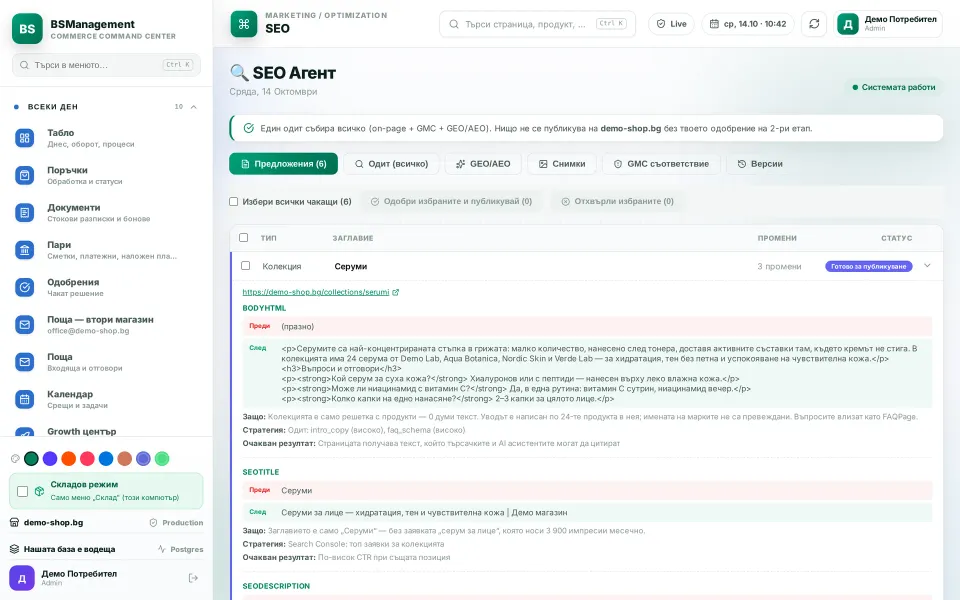The image size is (960, 600).
Task: Switch to Предложения (6) tab
Action: pyautogui.click(x=283, y=164)
